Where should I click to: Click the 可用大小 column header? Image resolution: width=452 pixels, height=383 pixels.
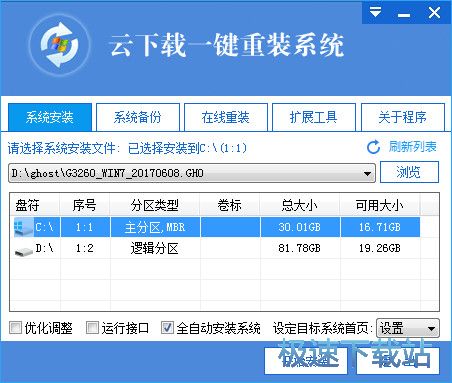380,205
